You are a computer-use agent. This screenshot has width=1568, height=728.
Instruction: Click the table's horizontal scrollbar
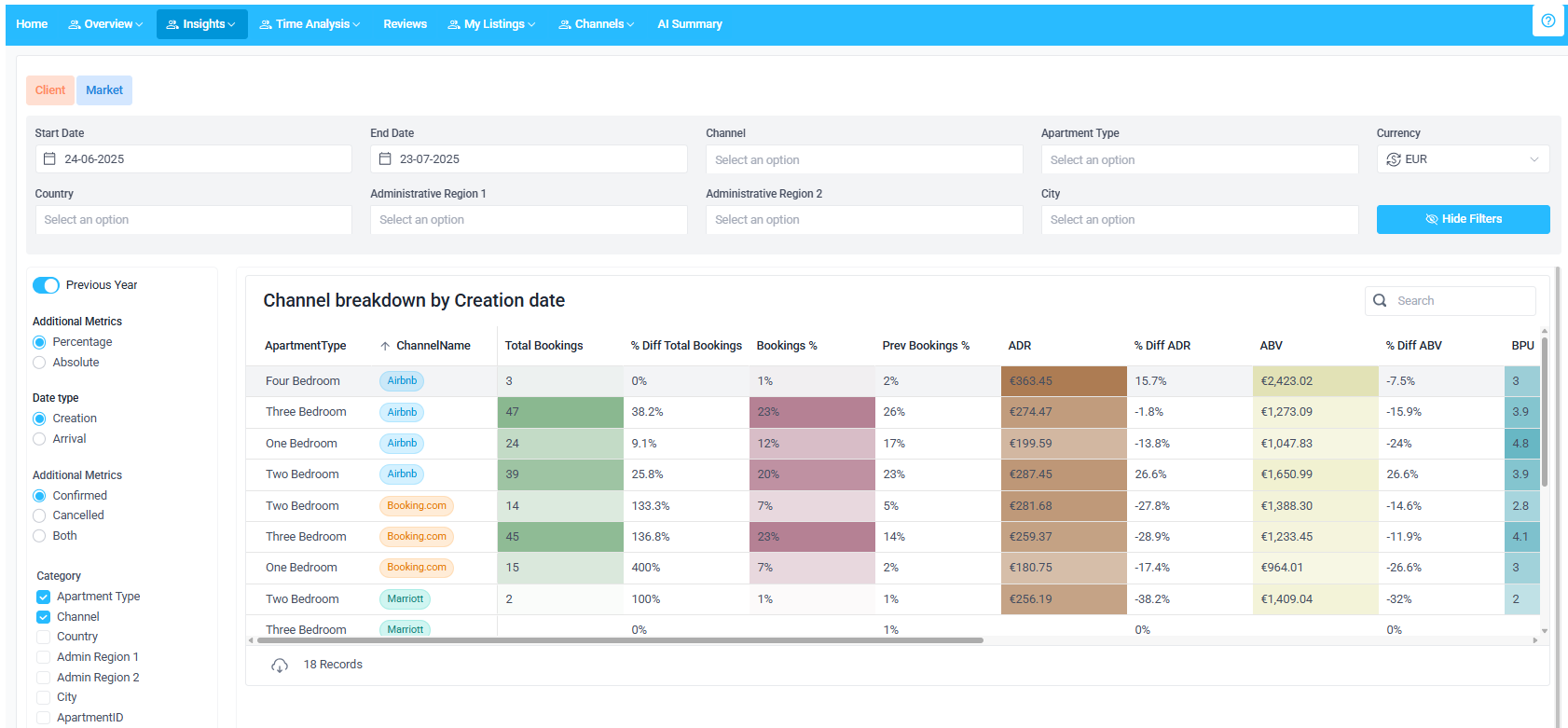pyautogui.click(x=620, y=640)
